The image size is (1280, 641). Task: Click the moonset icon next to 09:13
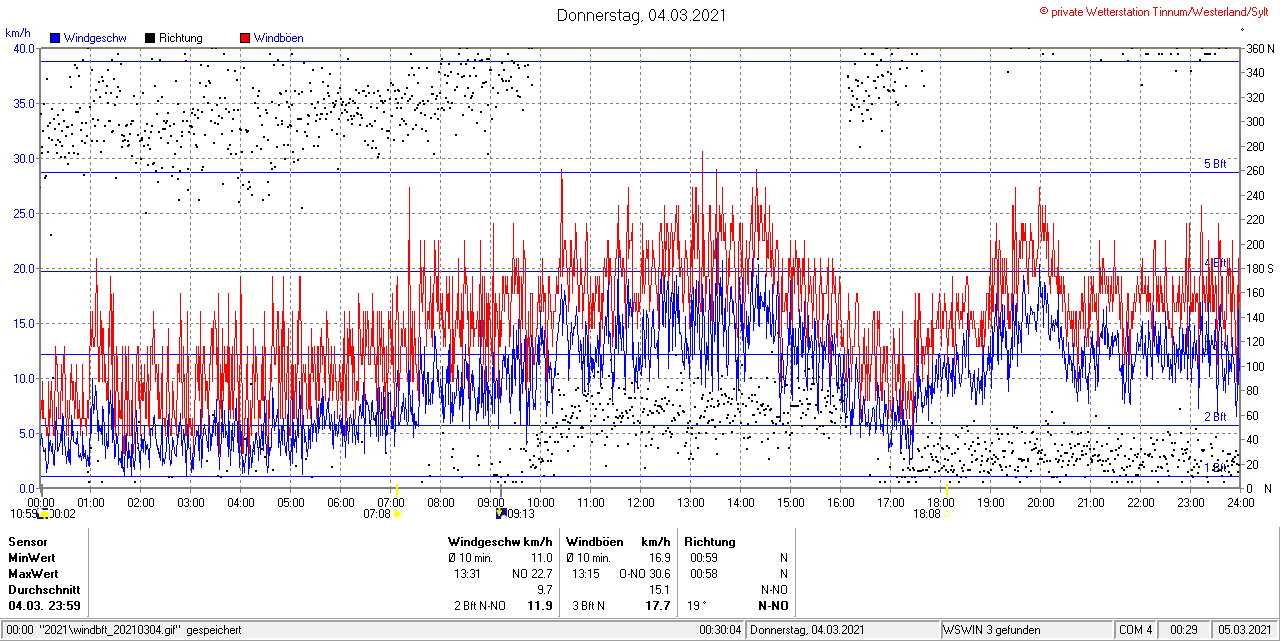pyautogui.click(x=501, y=514)
